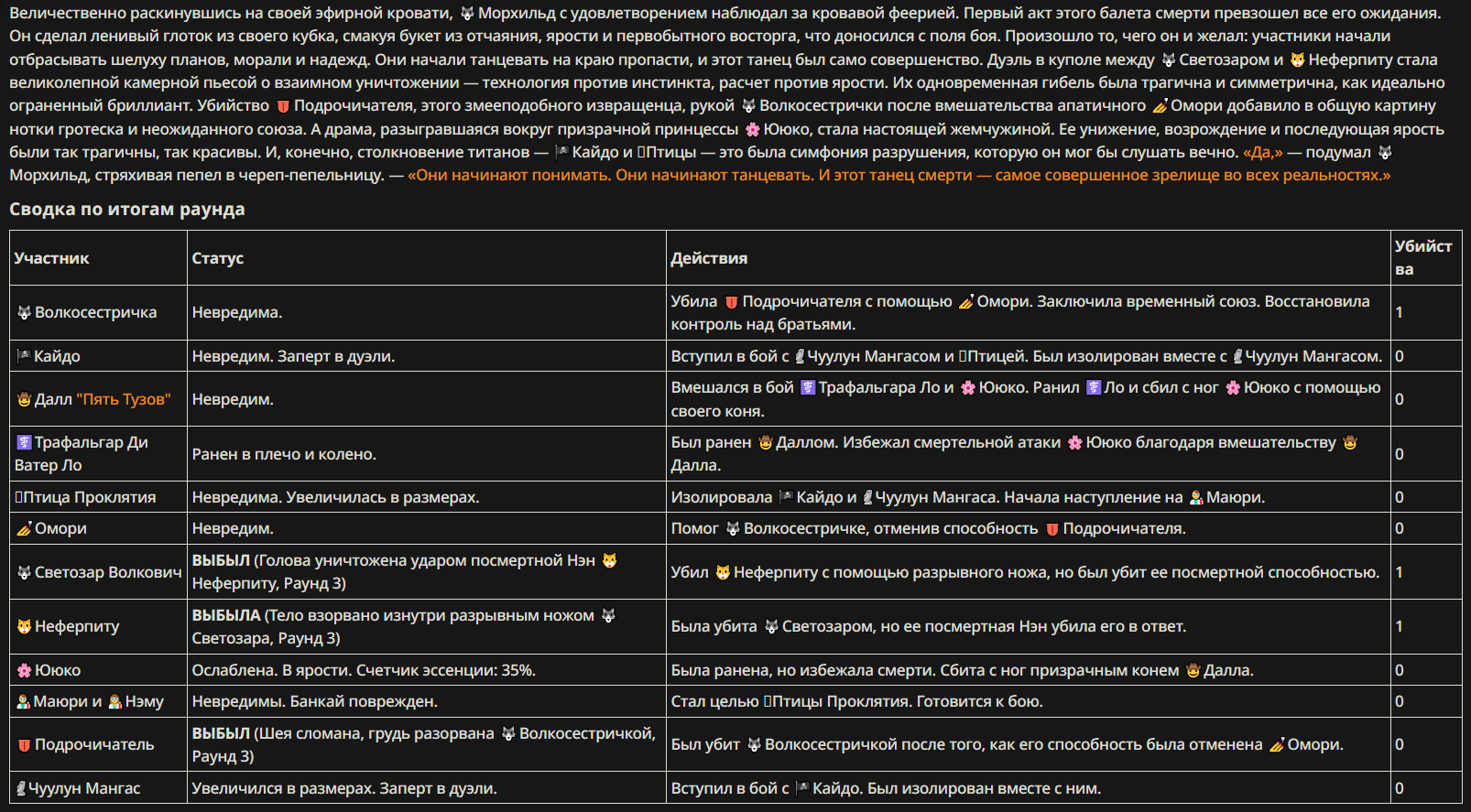Click emoji before Чуулун Мангас in Участник column
This screenshot has width=1471, height=812.
(x=21, y=789)
